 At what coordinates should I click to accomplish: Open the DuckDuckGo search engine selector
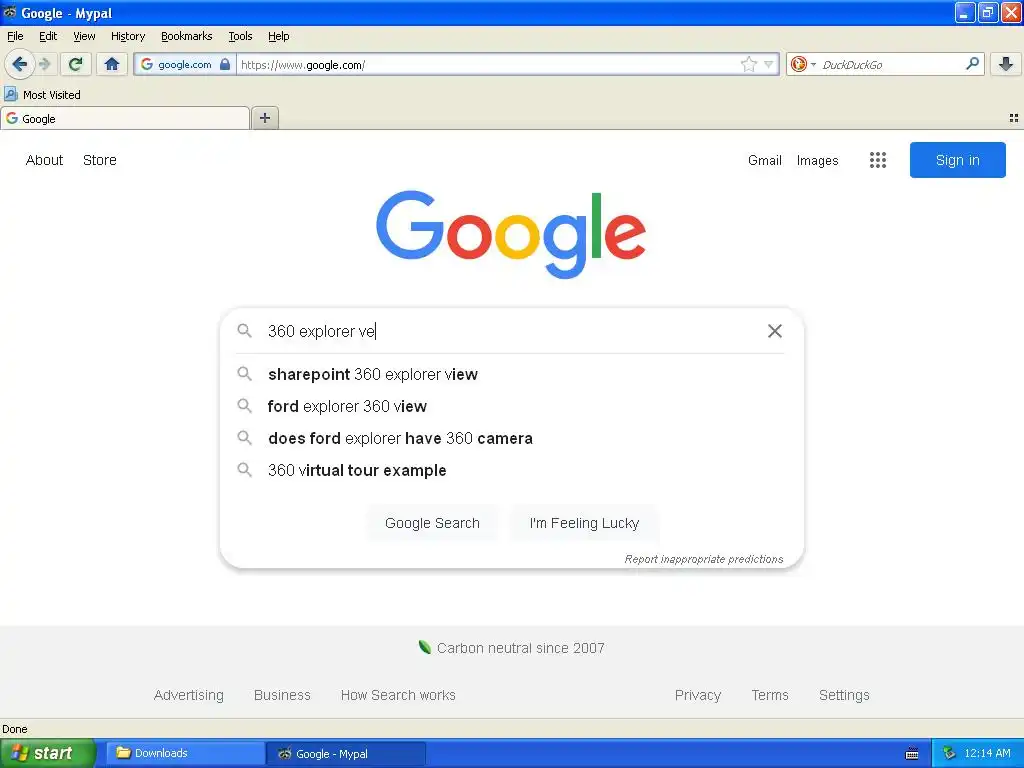[803, 64]
